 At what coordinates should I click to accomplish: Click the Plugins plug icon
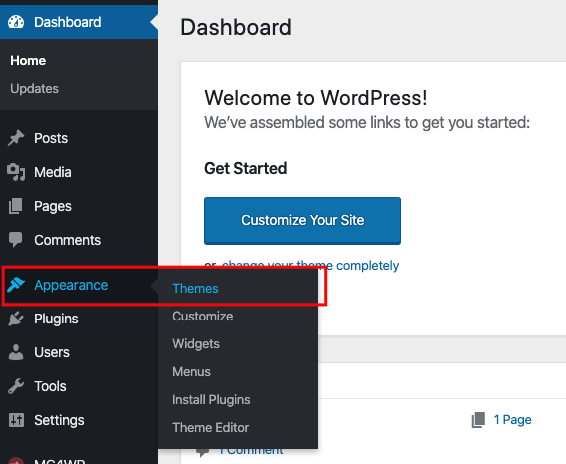tap(16, 318)
